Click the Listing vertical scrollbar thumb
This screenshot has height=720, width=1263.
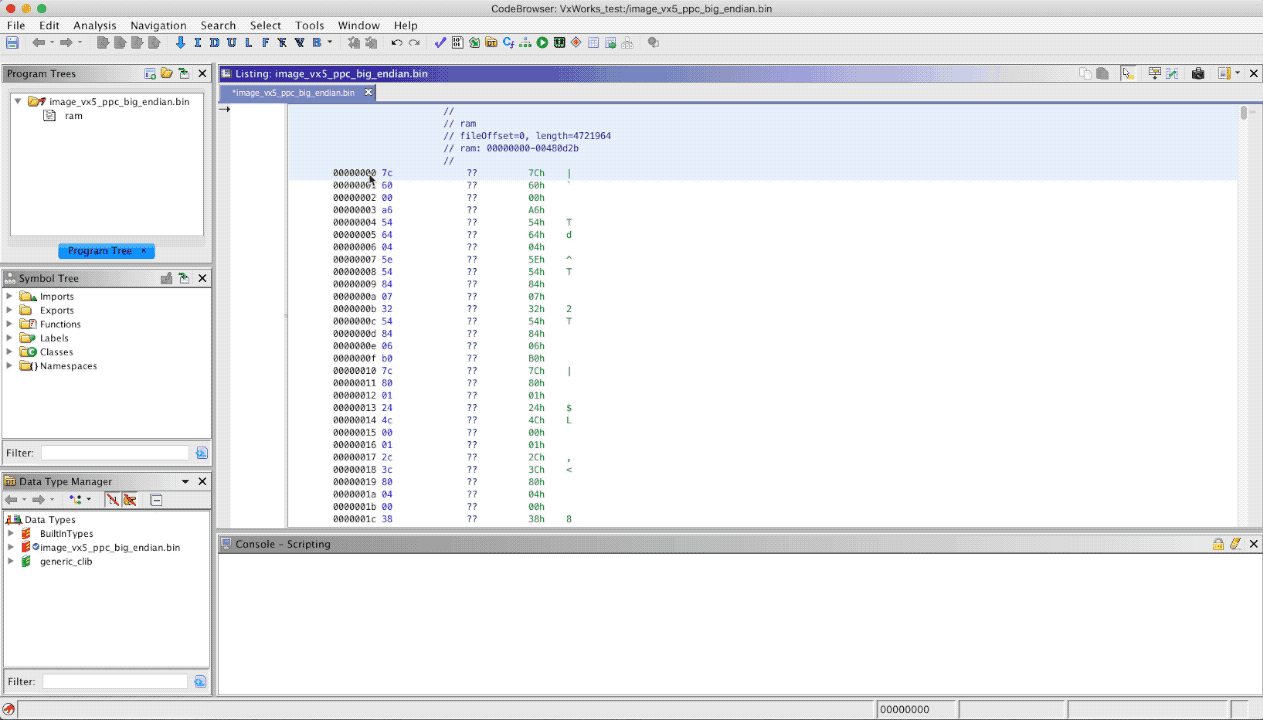(x=1244, y=113)
